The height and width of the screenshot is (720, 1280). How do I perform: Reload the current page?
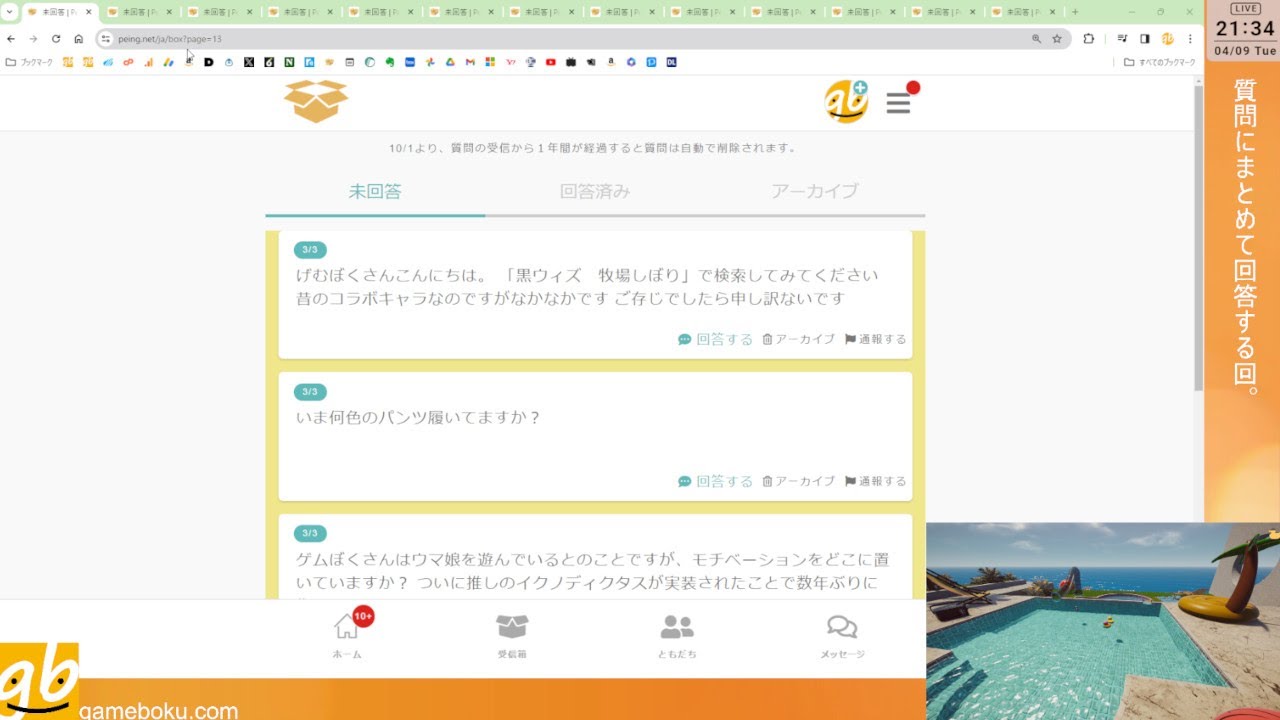click(56, 38)
